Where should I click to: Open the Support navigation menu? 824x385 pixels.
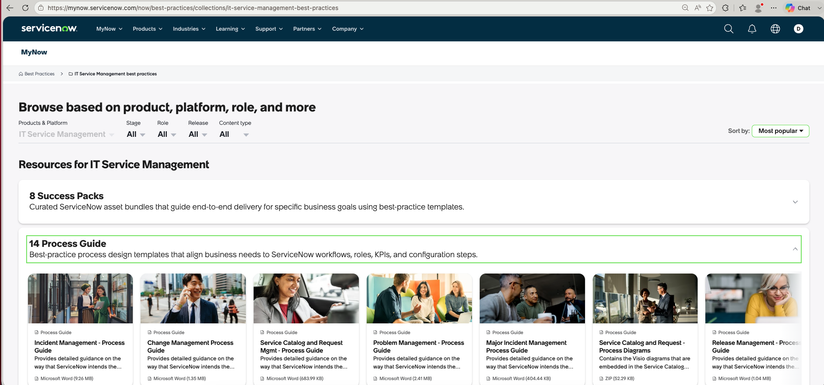269,29
